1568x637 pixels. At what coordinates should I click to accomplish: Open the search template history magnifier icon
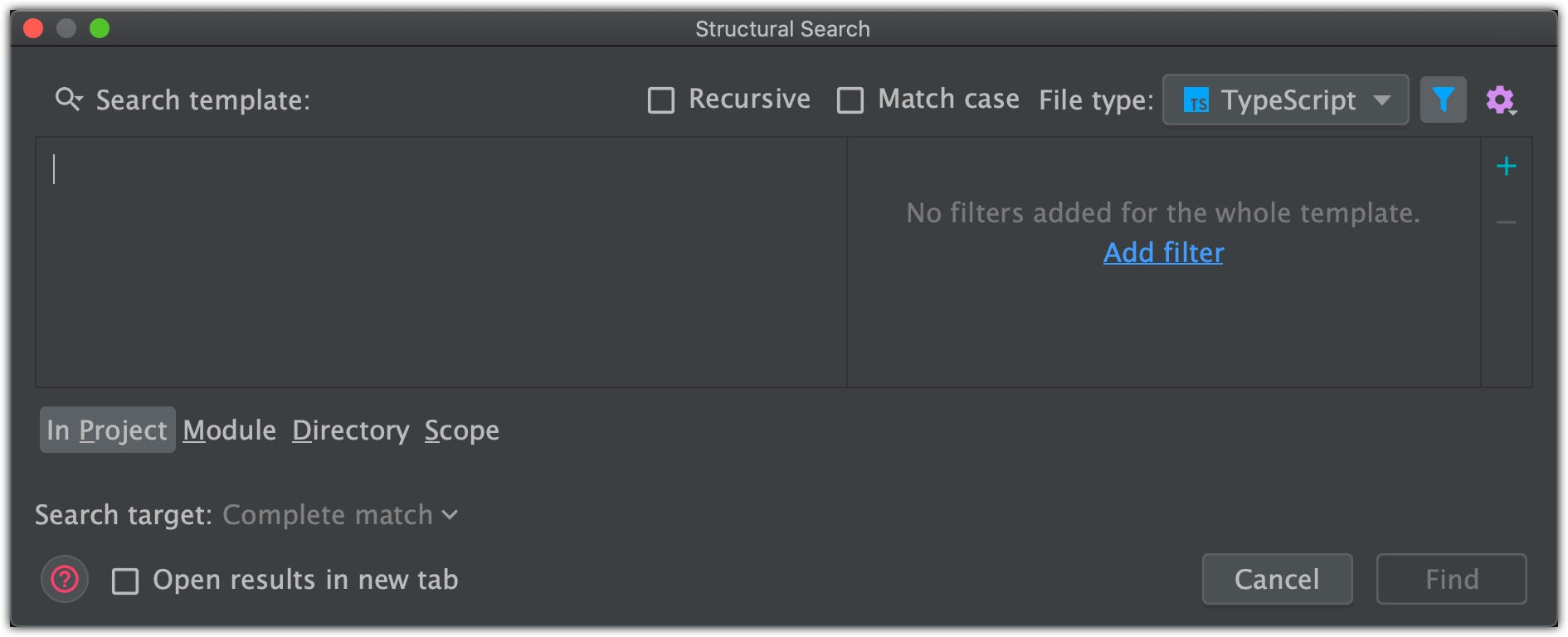68,100
